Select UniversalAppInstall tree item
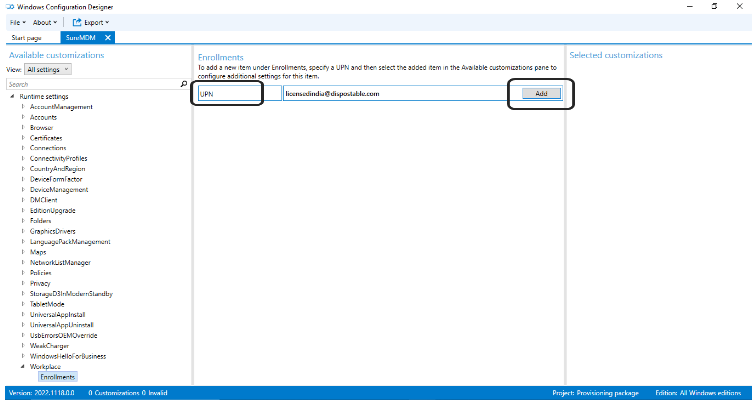 click(x=58, y=315)
